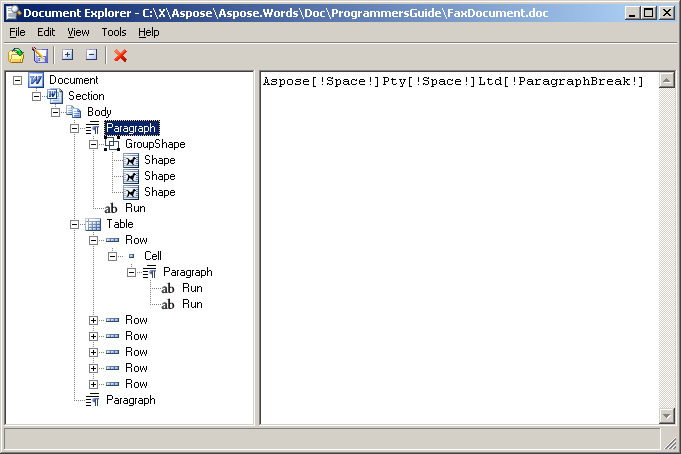Click the red X Remove icon
681x454 pixels.
121,56
